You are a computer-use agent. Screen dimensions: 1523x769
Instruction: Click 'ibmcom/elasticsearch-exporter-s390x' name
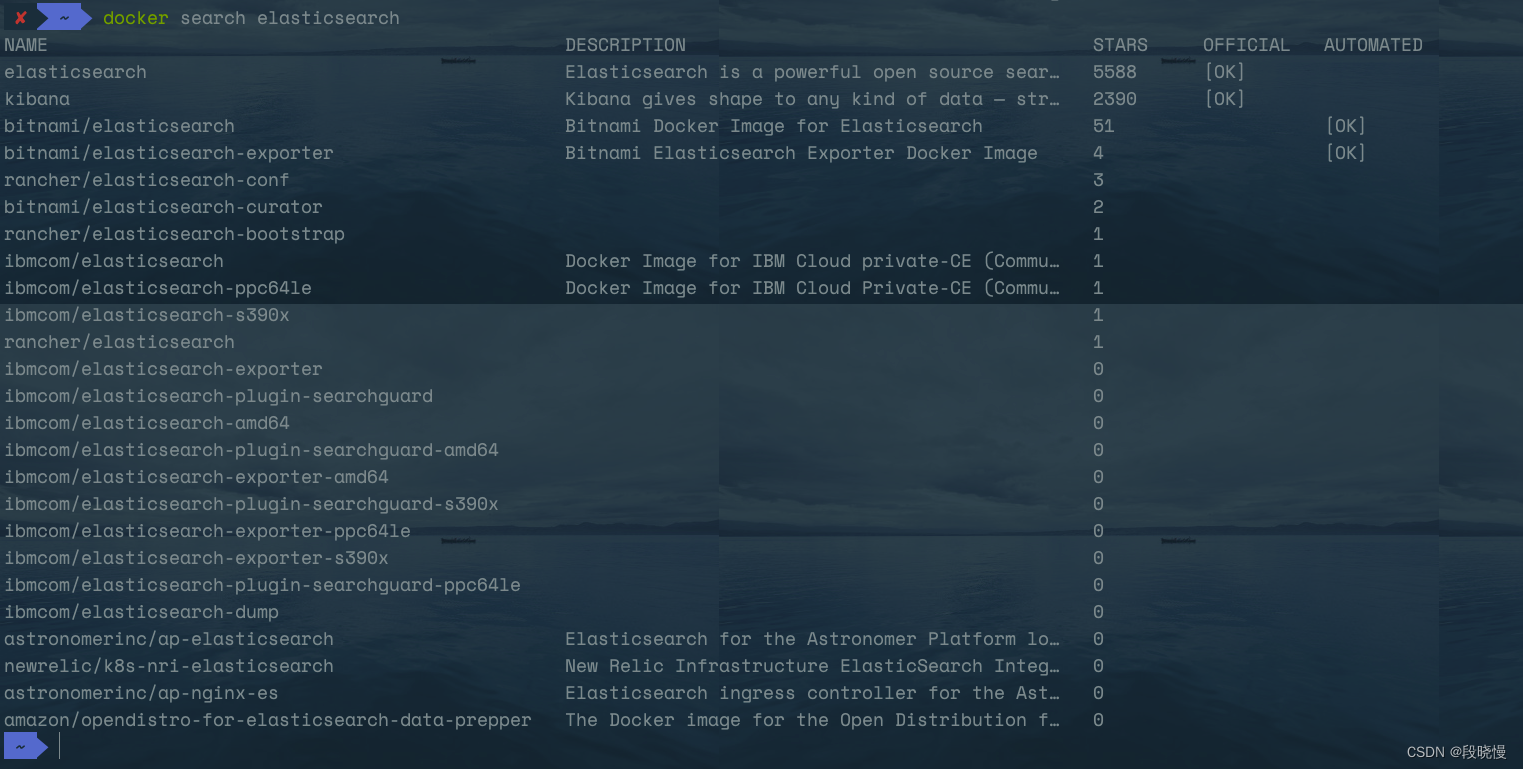[196, 558]
